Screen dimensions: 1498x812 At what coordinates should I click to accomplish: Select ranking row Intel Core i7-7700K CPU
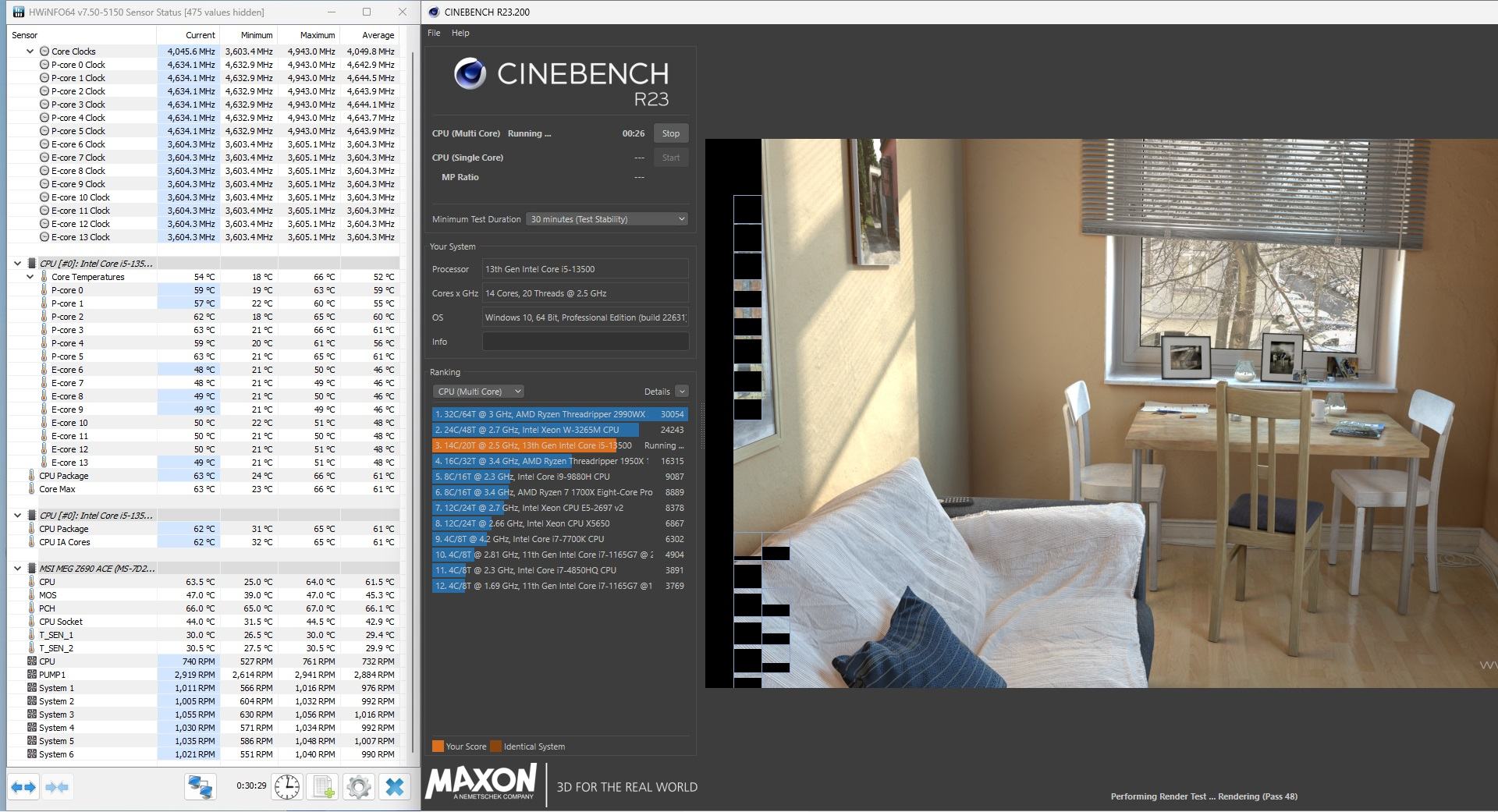click(x=560, y=539)
